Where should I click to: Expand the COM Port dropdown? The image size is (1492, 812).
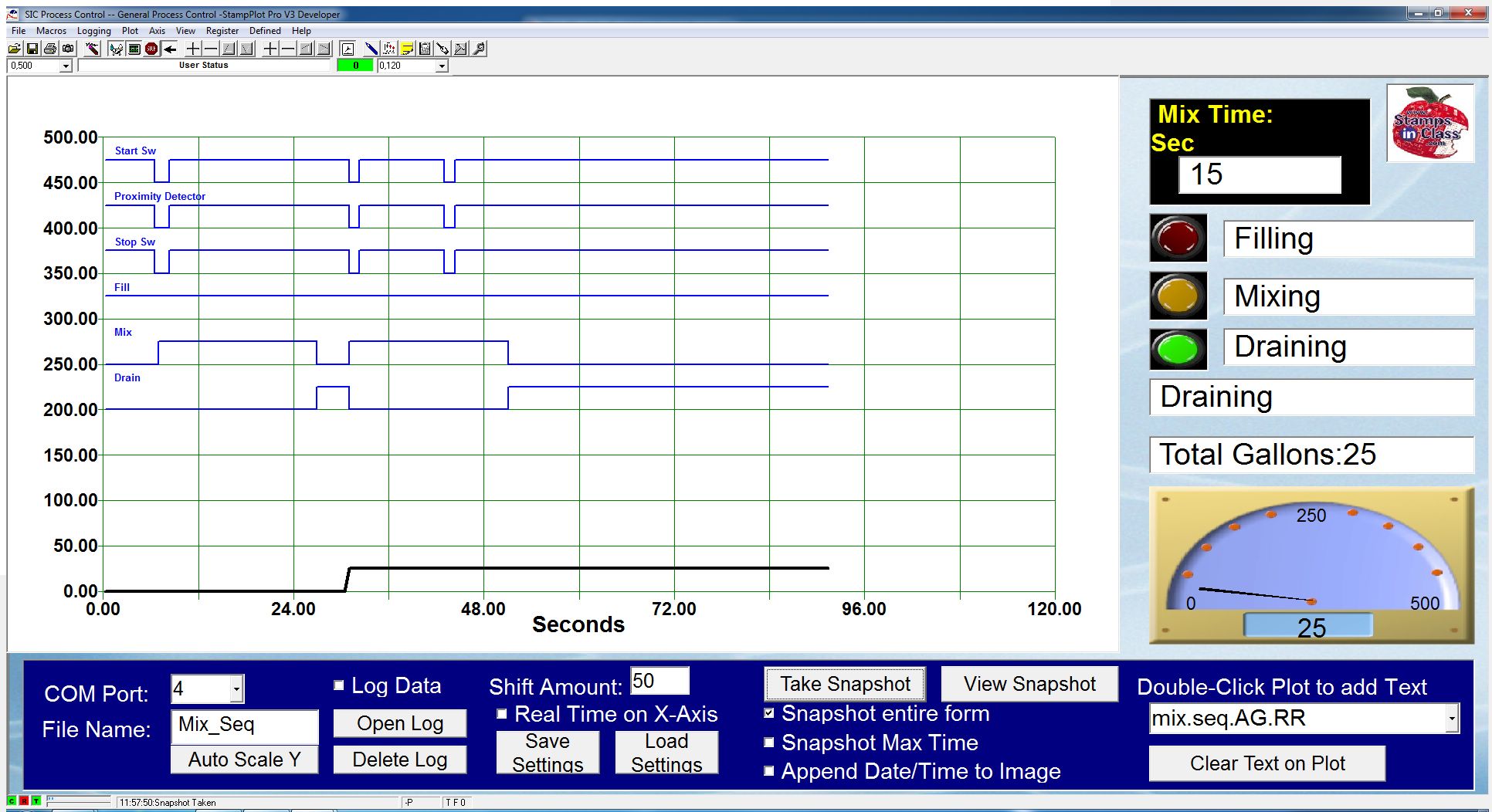tap(237, 689)
